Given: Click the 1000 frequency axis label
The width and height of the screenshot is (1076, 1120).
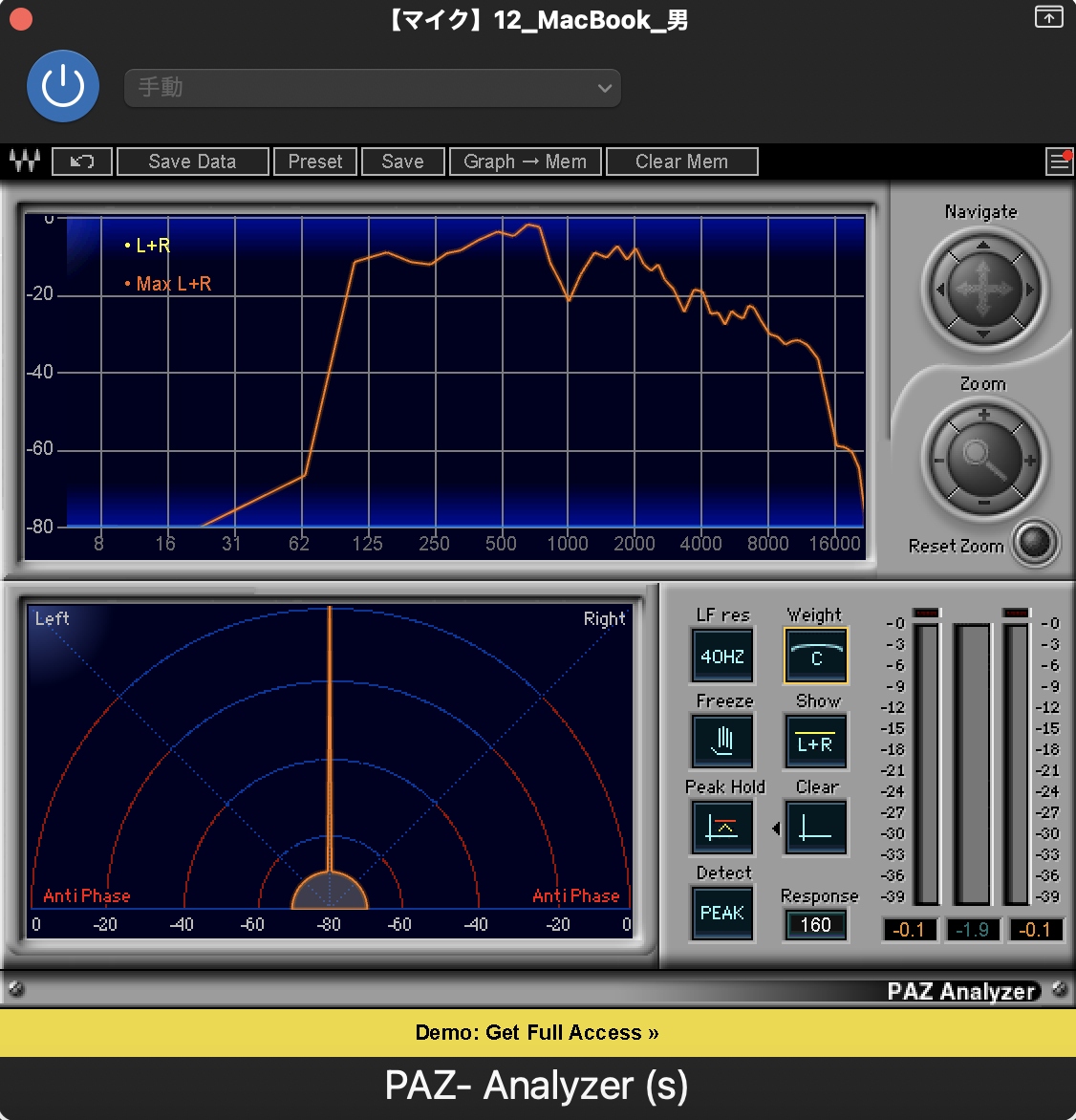Looking at the screenshot, I should coord(568,544).
